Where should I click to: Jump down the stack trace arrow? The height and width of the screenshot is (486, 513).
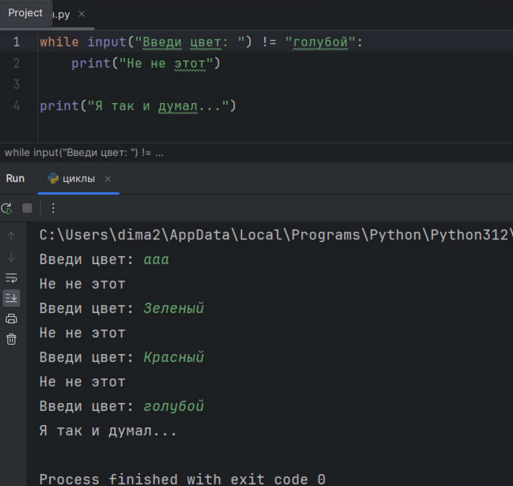pyautogui.click(x=11, y=257)
